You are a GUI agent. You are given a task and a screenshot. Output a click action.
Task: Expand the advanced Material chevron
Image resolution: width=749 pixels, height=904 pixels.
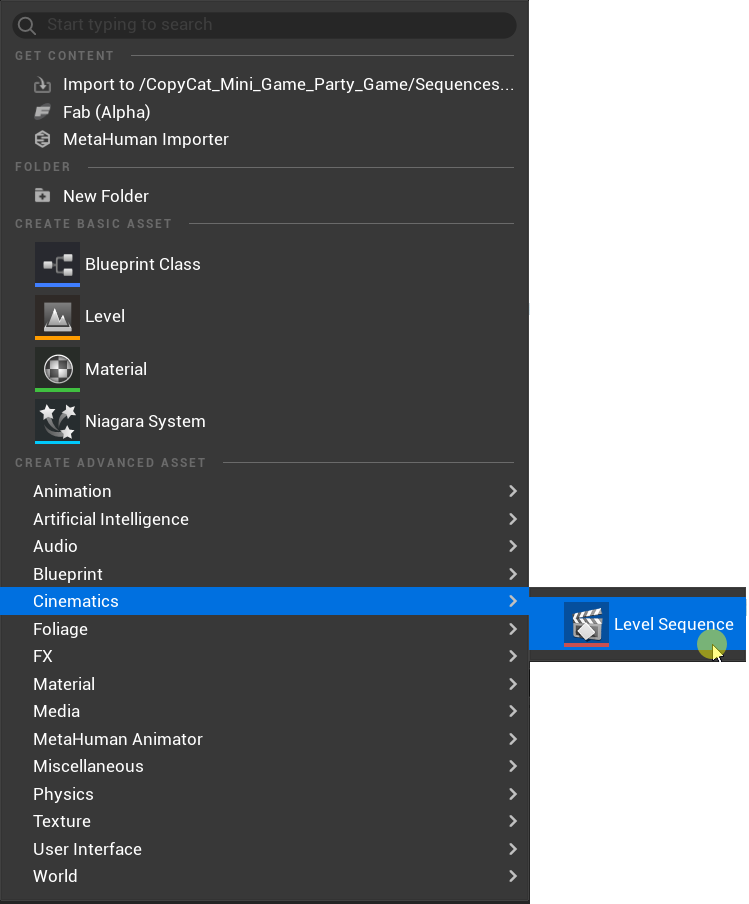click(x=513, y=684)
